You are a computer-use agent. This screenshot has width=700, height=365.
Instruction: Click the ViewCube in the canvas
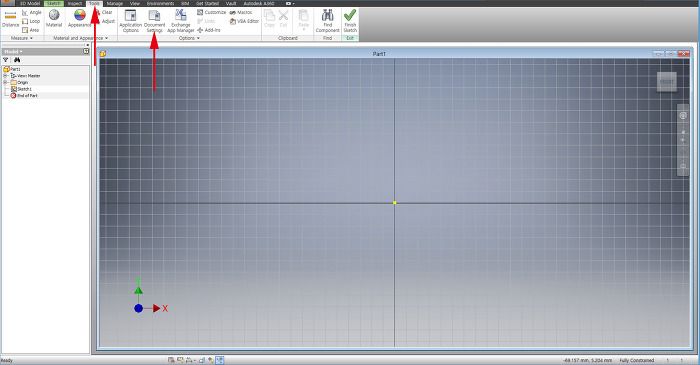pos(667,82)
